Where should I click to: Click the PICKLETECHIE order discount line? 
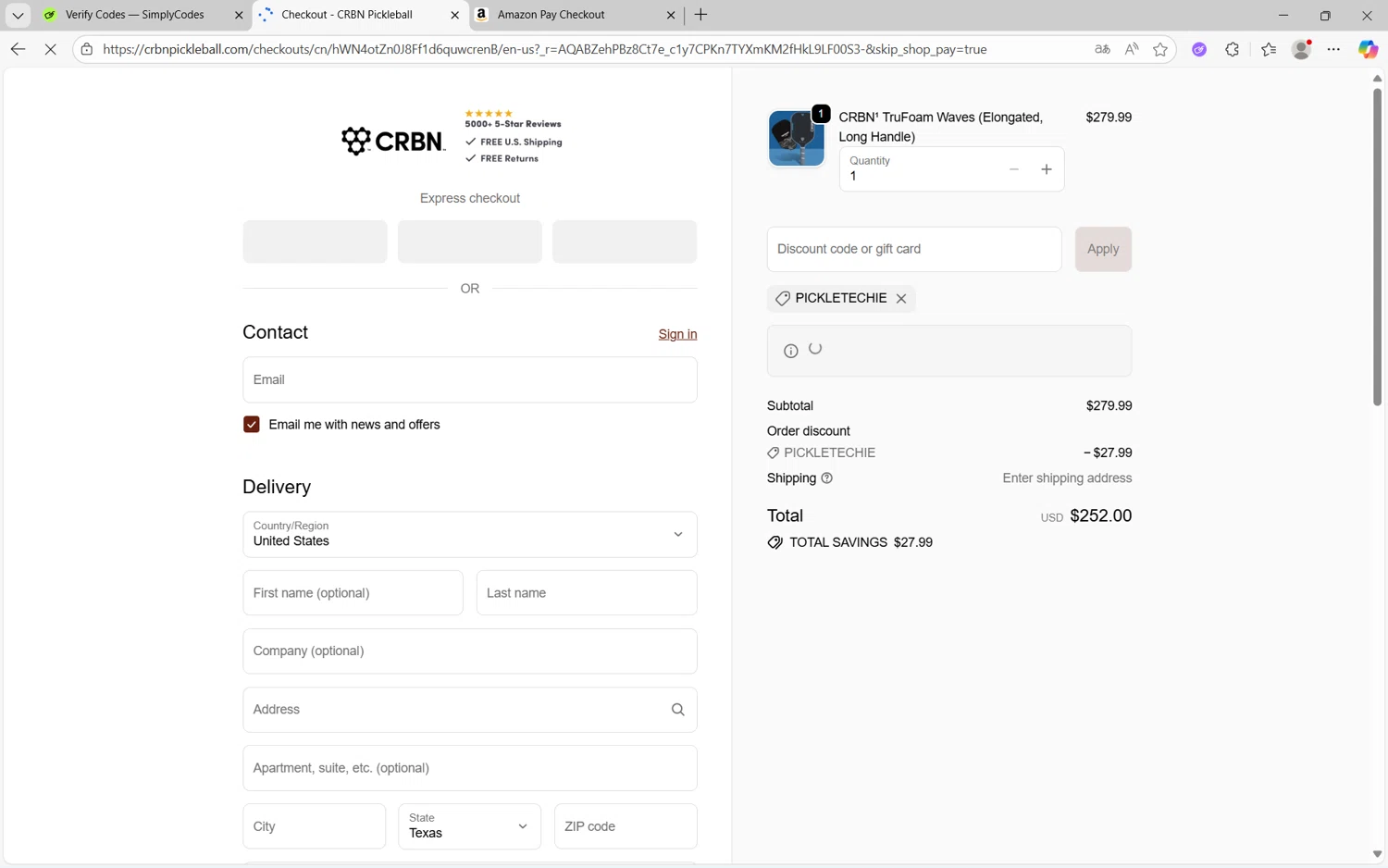coord(949,453)
